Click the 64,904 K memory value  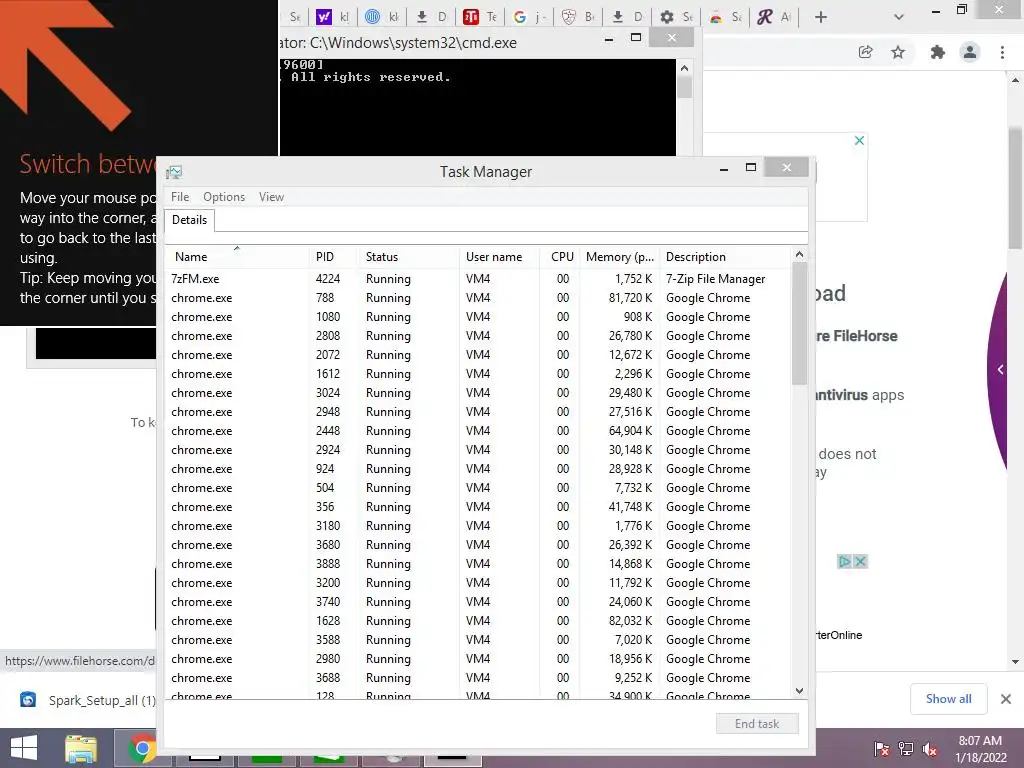click(x=630, y=431)
